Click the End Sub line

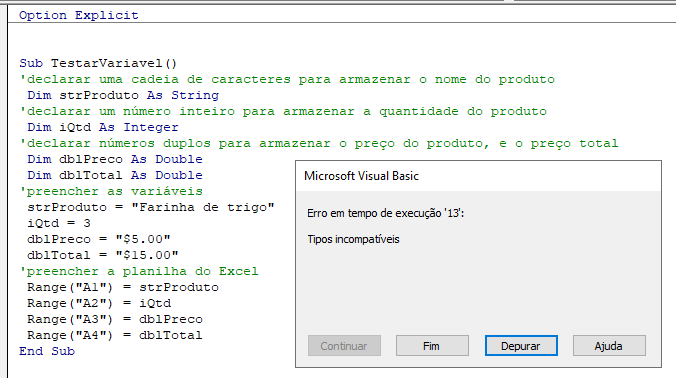coord(47,351)
